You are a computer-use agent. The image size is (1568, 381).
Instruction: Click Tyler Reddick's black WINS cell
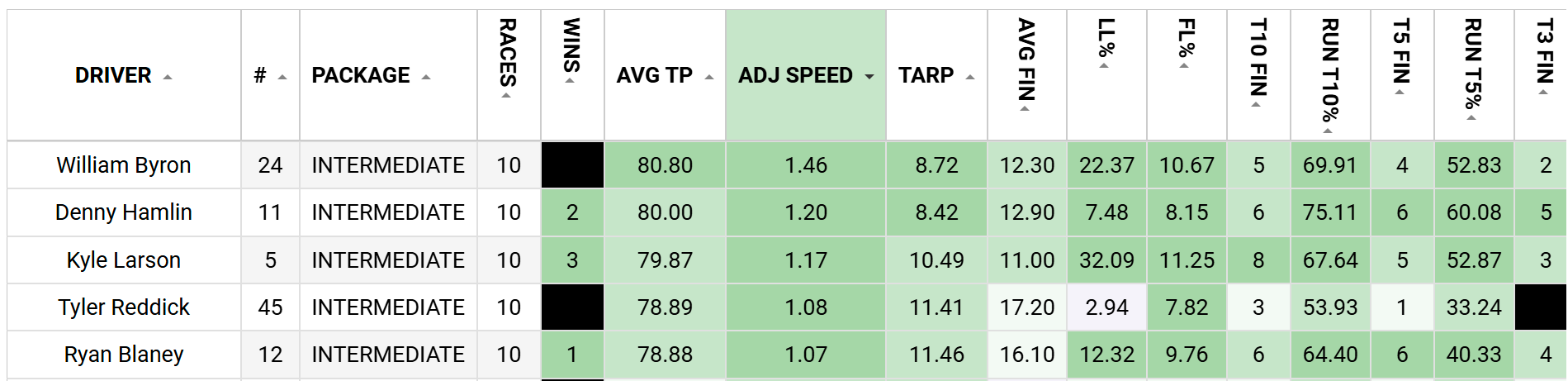(572, 307)
